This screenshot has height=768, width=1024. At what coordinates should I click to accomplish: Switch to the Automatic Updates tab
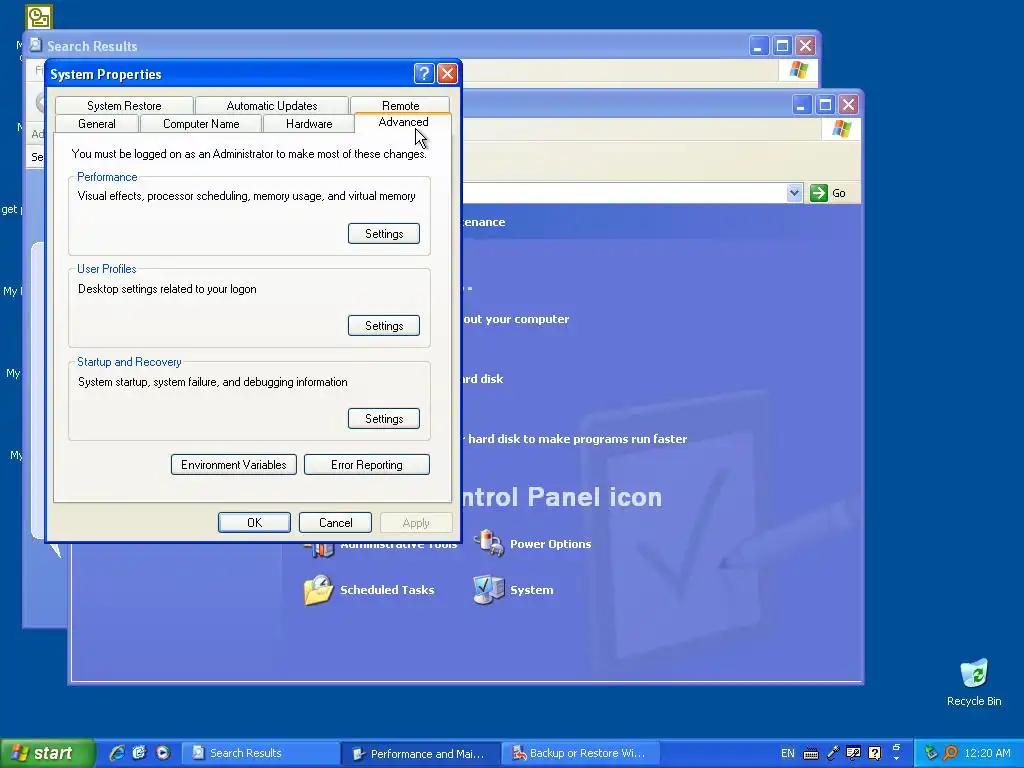(x=272, y=105)
